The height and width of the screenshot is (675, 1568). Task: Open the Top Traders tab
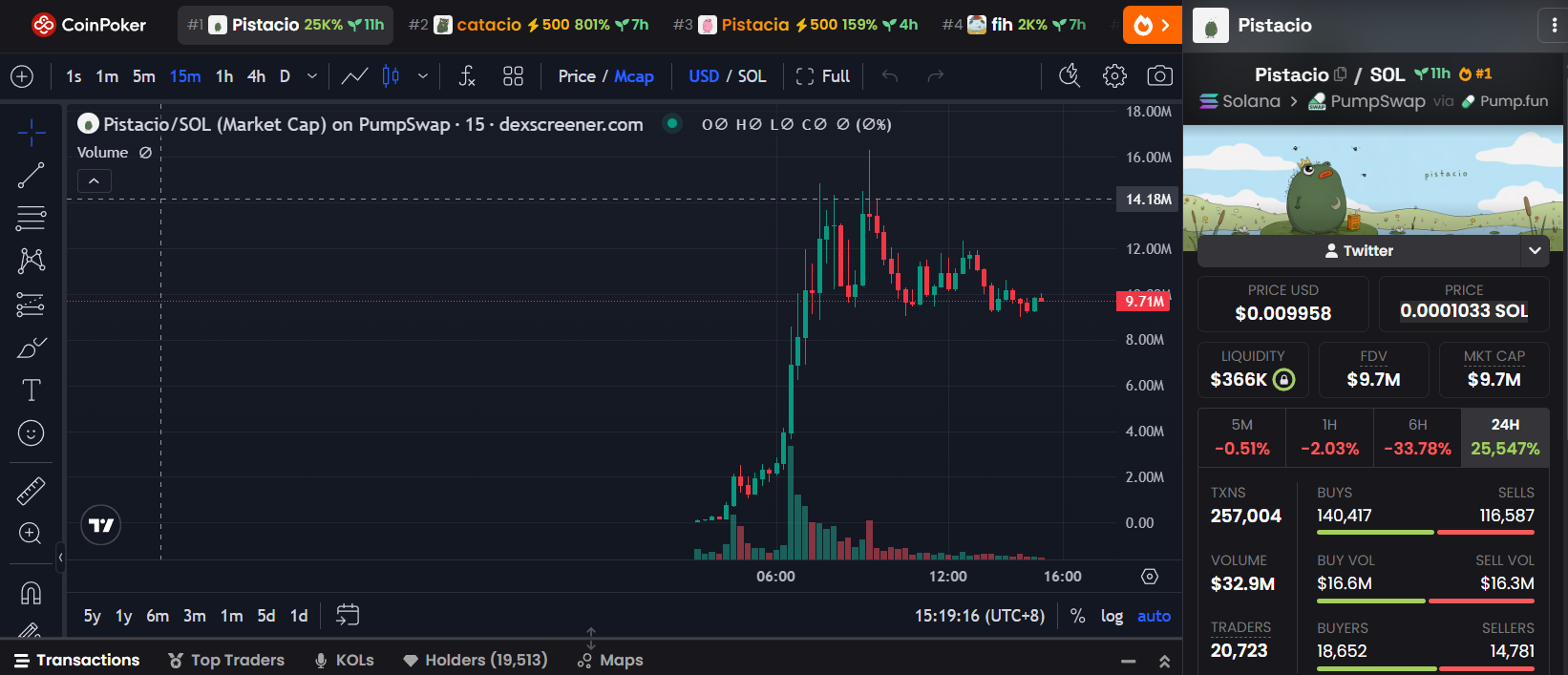click(226, 660)
